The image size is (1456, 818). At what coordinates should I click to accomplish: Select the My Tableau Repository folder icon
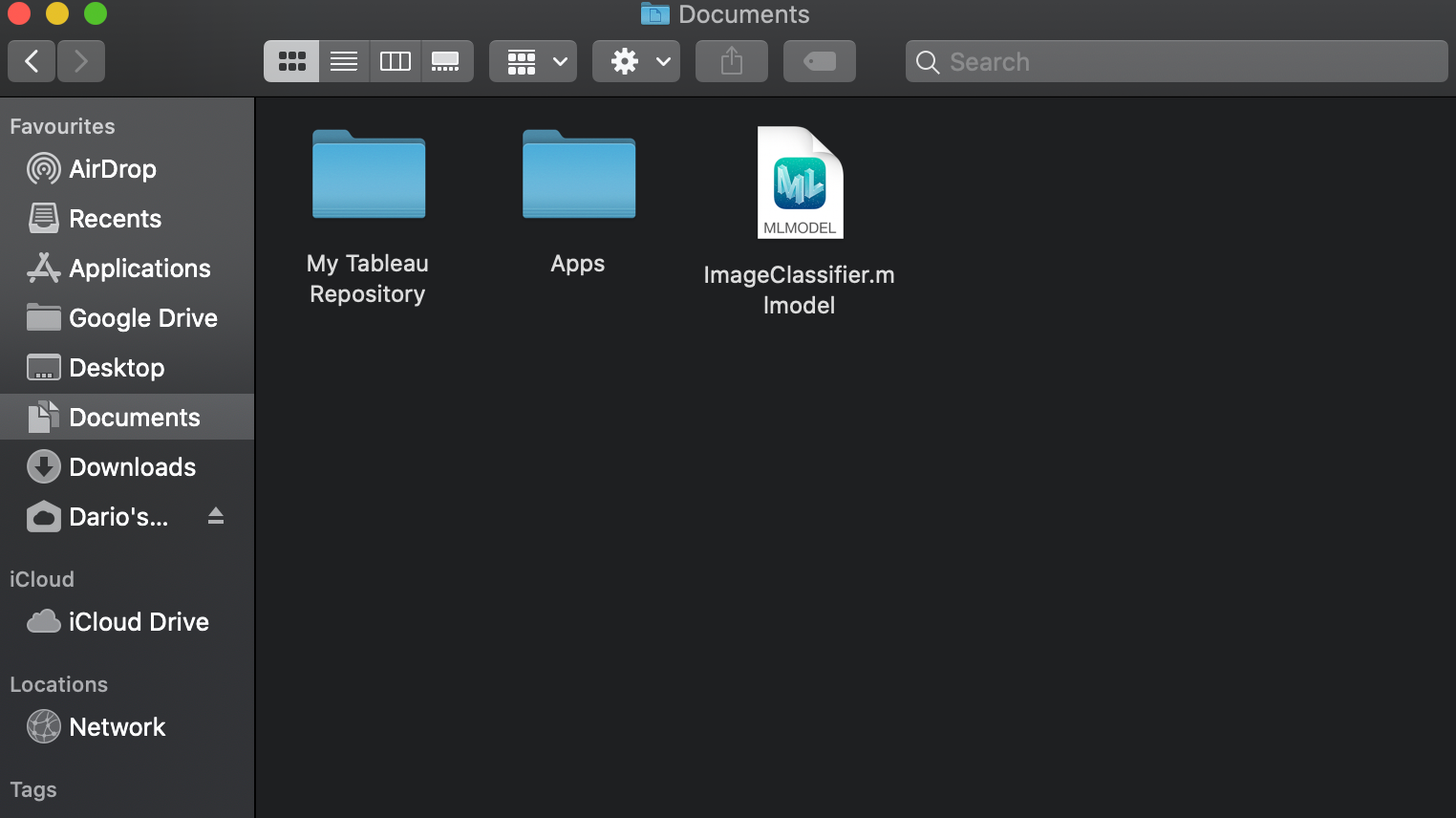coord(369,175)
